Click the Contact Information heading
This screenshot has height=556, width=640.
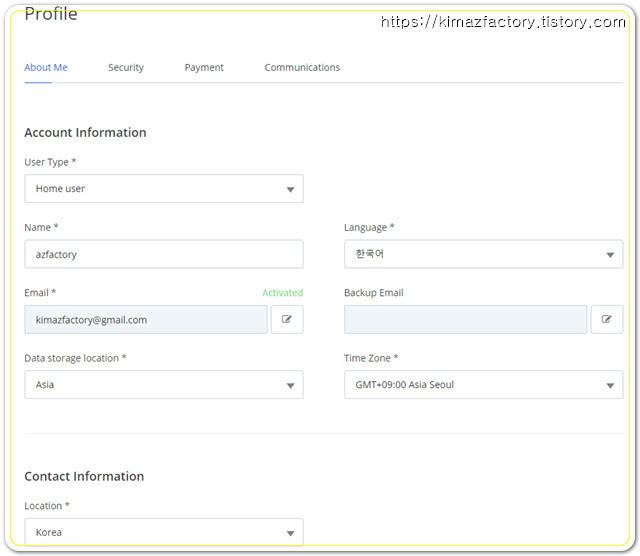[x=84, y=476]
